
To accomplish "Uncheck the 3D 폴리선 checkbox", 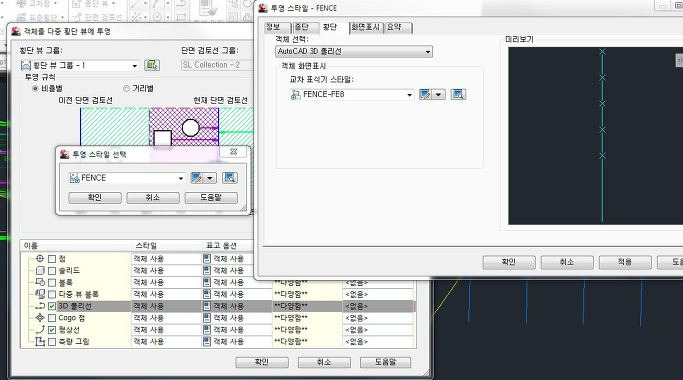I will [x=52, y=306].
